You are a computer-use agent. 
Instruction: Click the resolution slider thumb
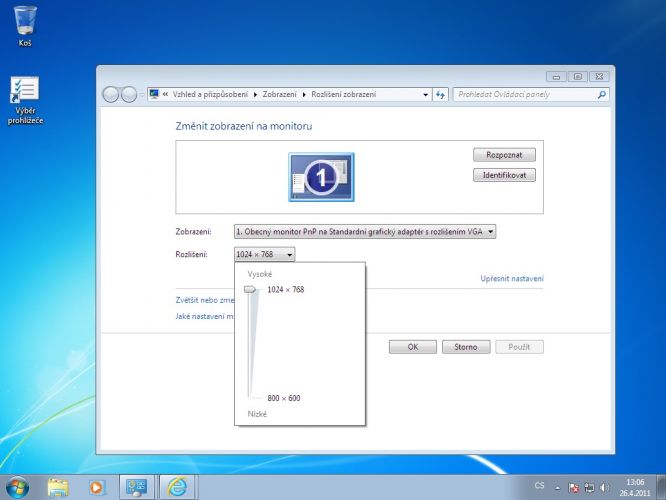pyautogui.click(x=250, y=289)
